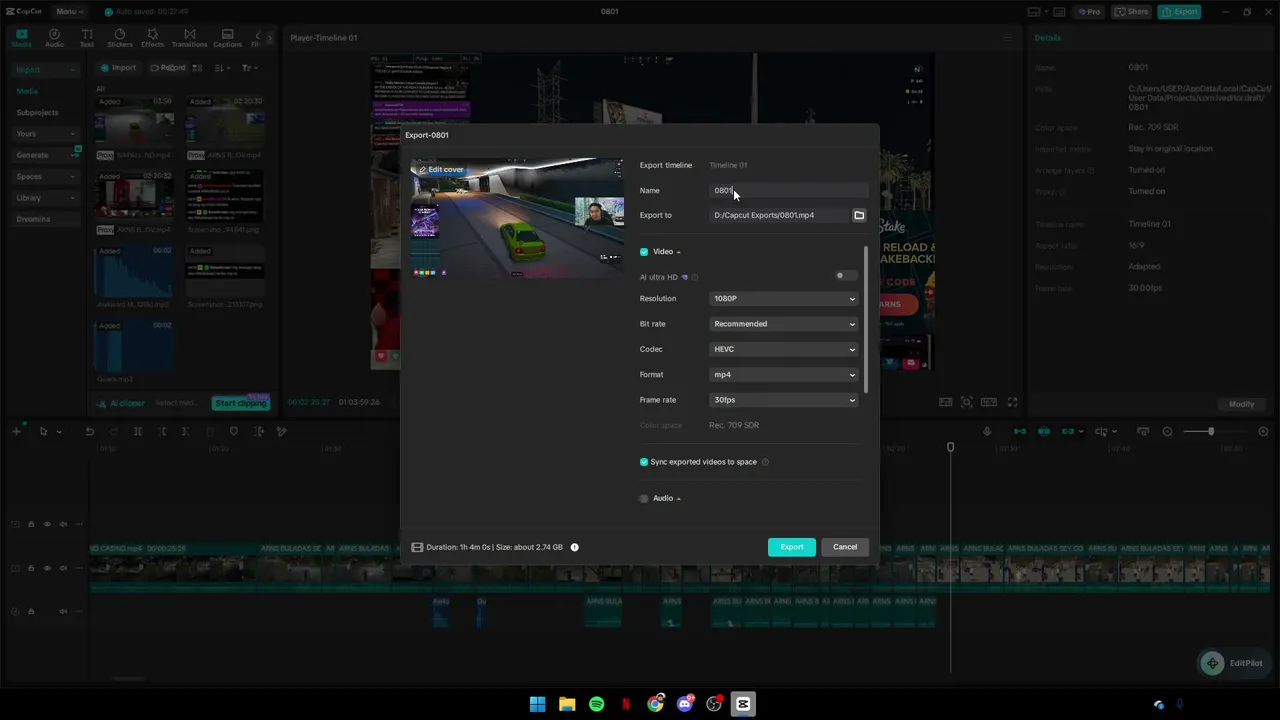Click the marker icon in timeline toolbar
Screen dimensions: 1280x720
tap(234, 431)
